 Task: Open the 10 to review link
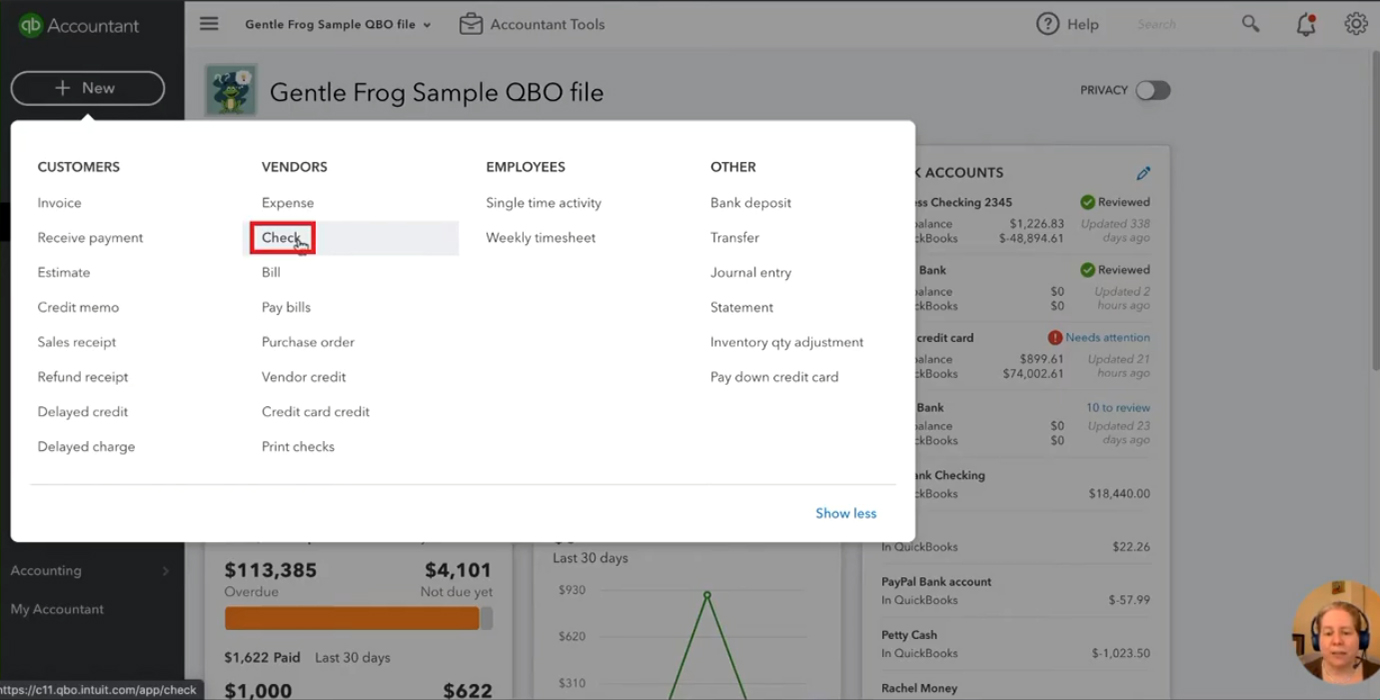(1118, 408)
